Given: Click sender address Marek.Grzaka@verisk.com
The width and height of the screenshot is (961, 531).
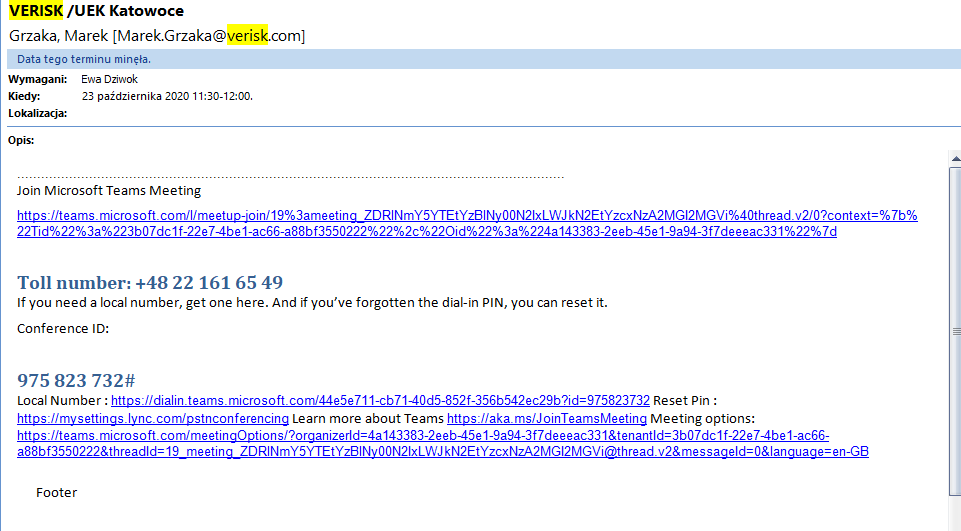Looking at the screenshot, I should [x=209, y=36].
